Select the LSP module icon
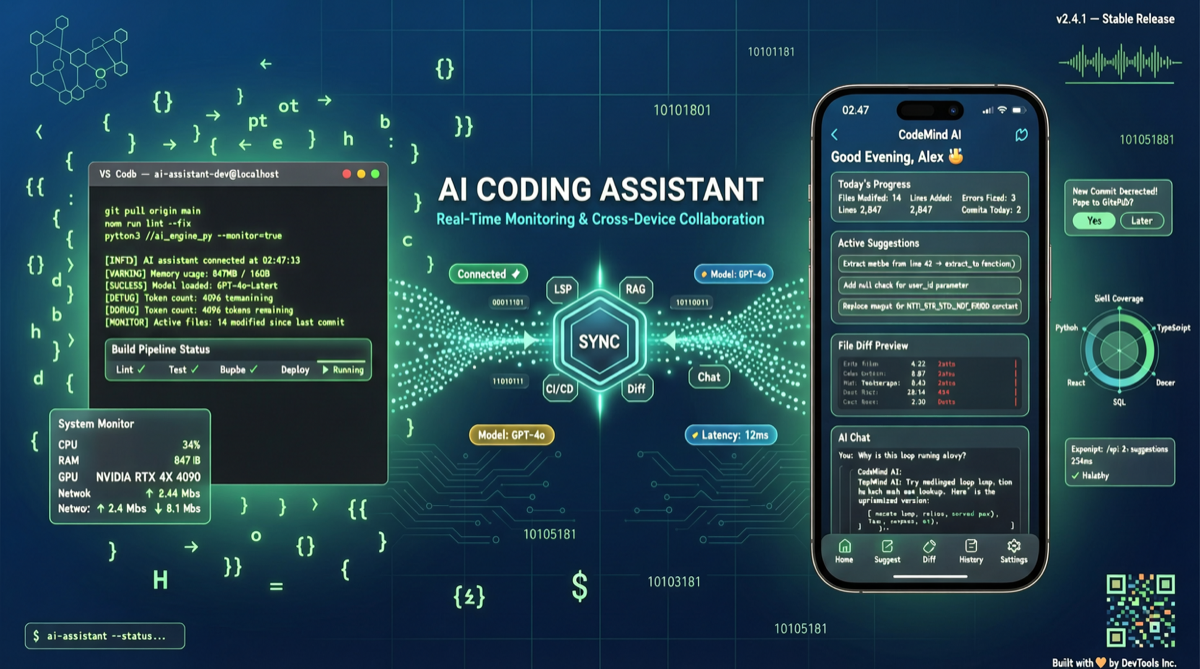 point(561,290)
